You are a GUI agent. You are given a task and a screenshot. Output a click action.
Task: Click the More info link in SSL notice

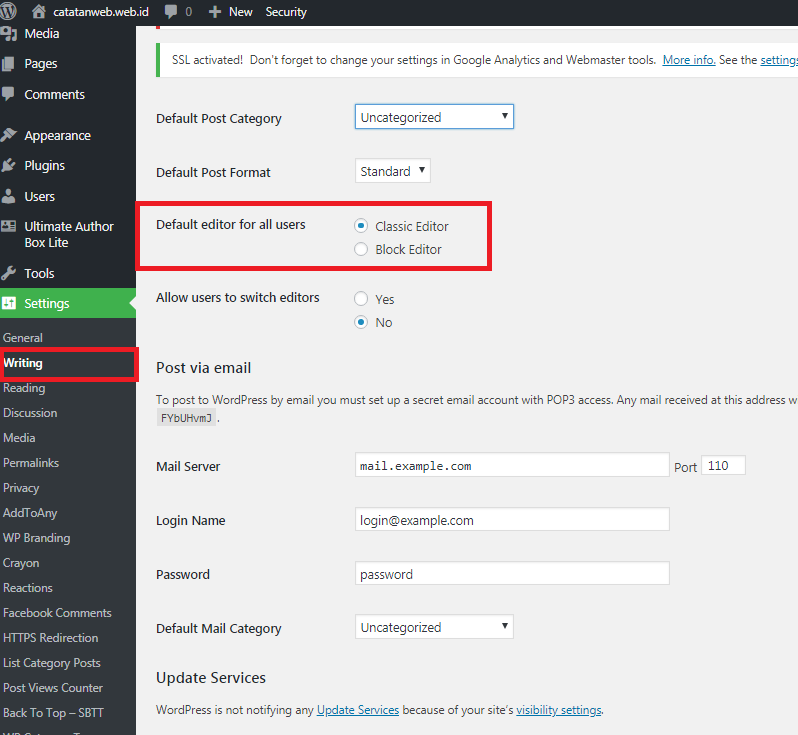point(689,60)
